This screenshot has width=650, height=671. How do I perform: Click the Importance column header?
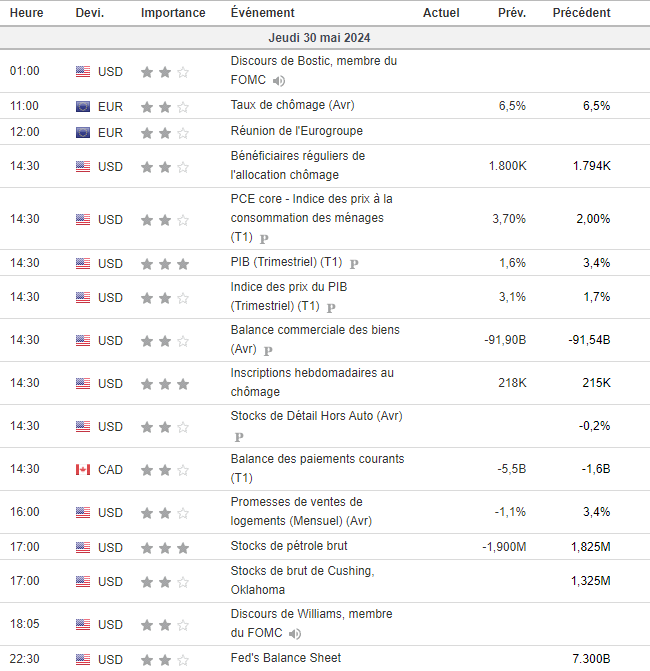[x=173, y=13]
